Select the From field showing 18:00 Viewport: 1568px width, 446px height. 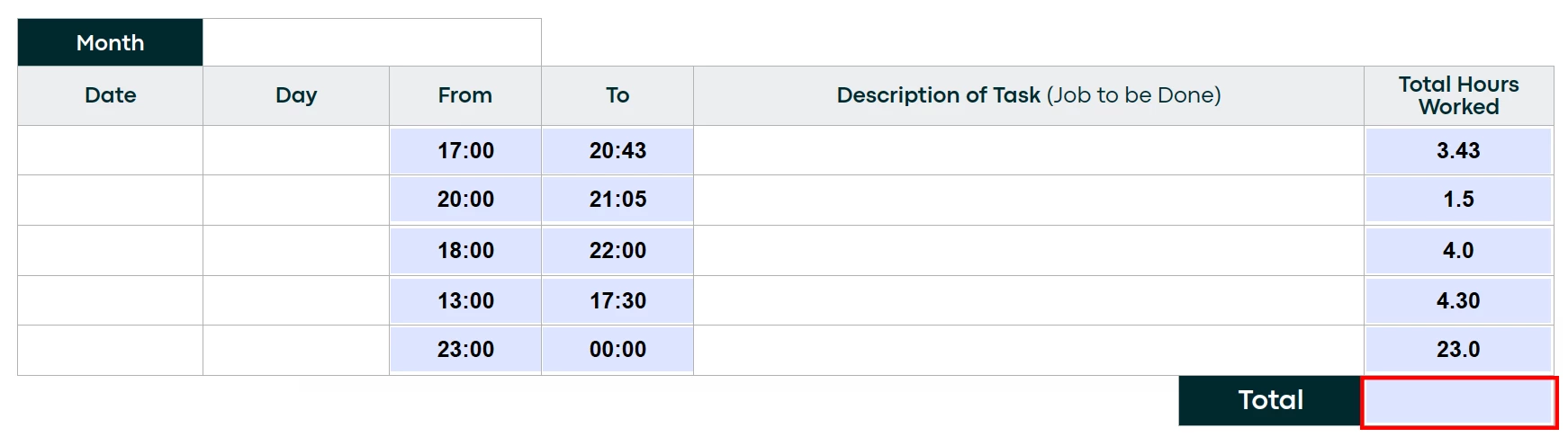(x=465, y=251)
